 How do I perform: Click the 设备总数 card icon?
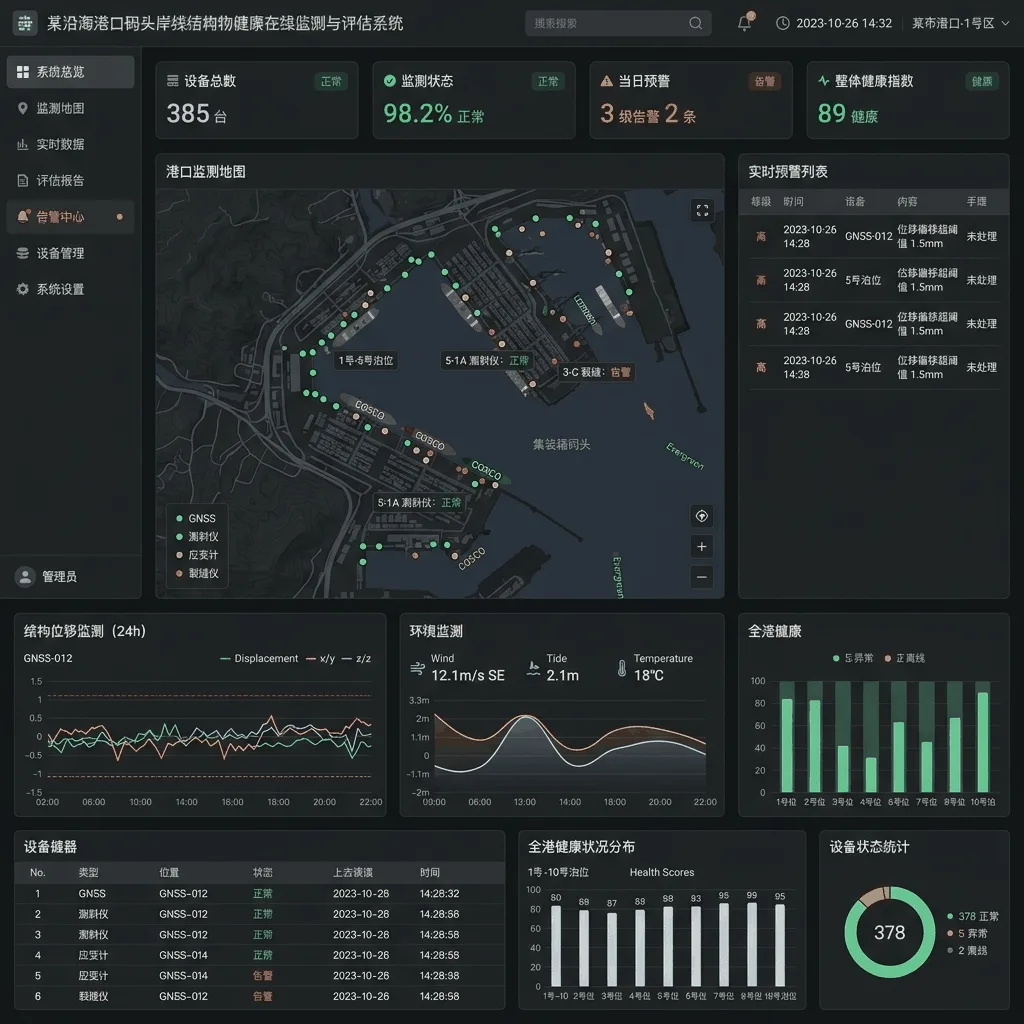[172, 81]
